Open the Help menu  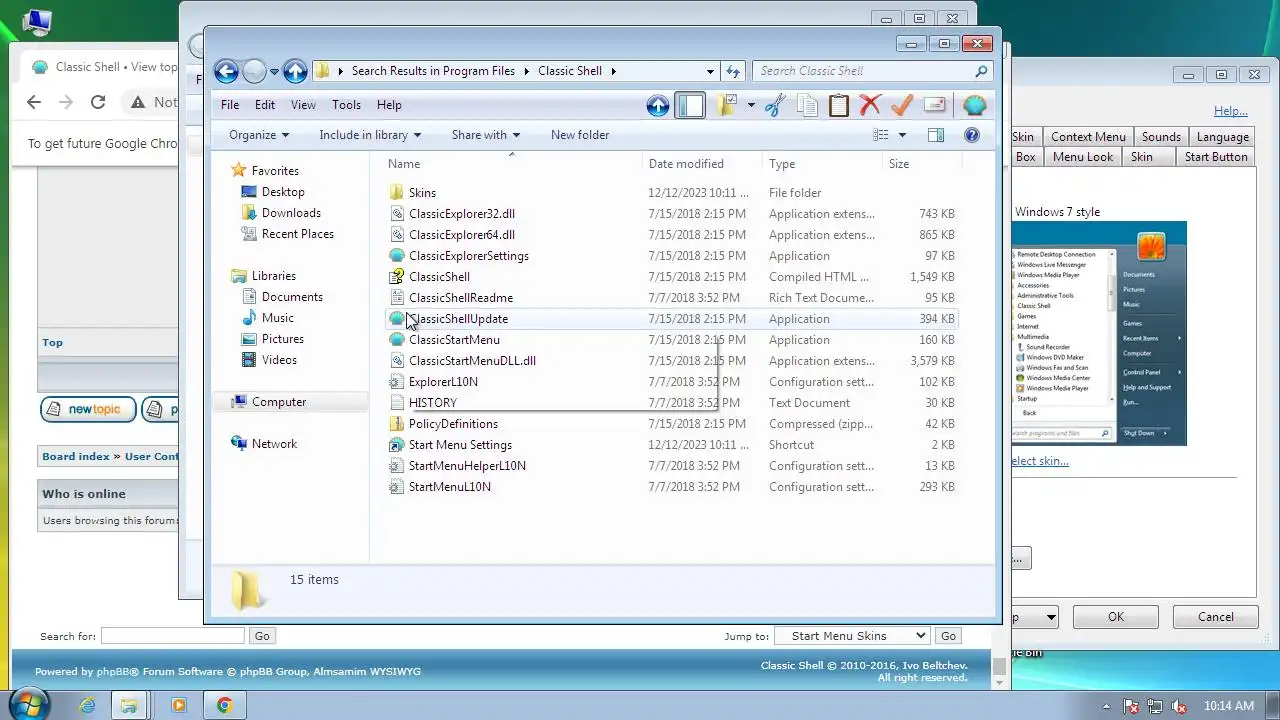tap(389, 105)
